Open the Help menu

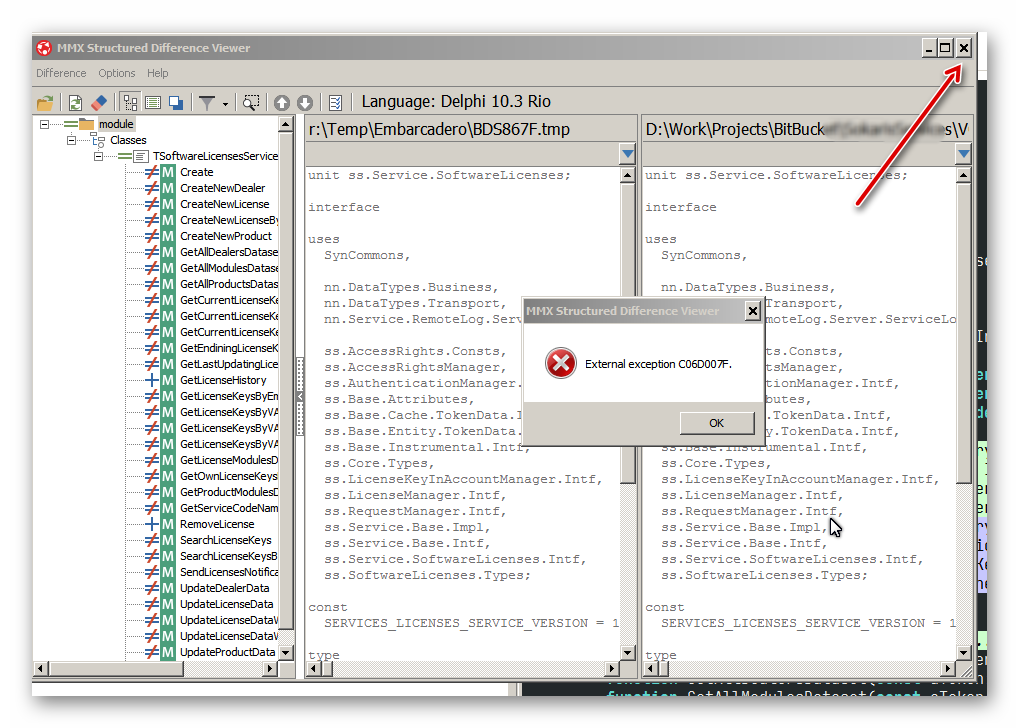click(157, 73)
